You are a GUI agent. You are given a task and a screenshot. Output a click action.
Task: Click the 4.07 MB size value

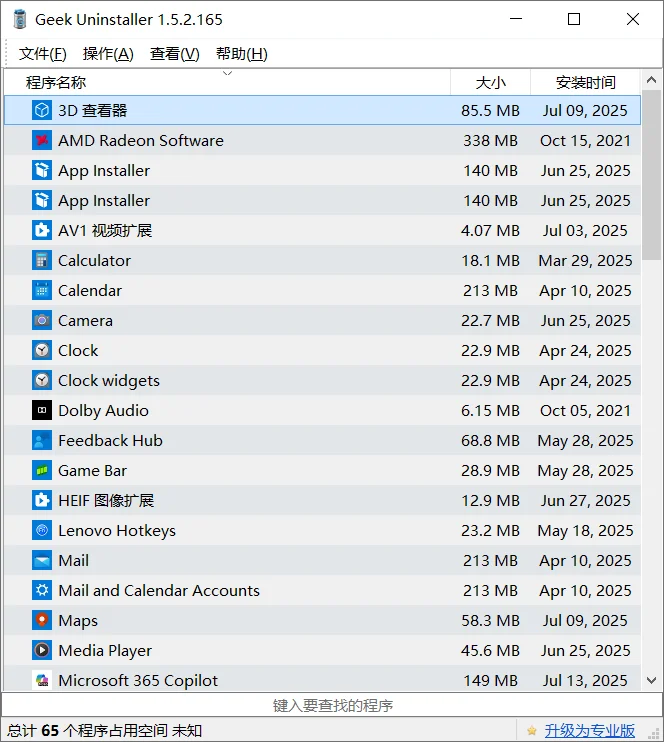point(490,230)
